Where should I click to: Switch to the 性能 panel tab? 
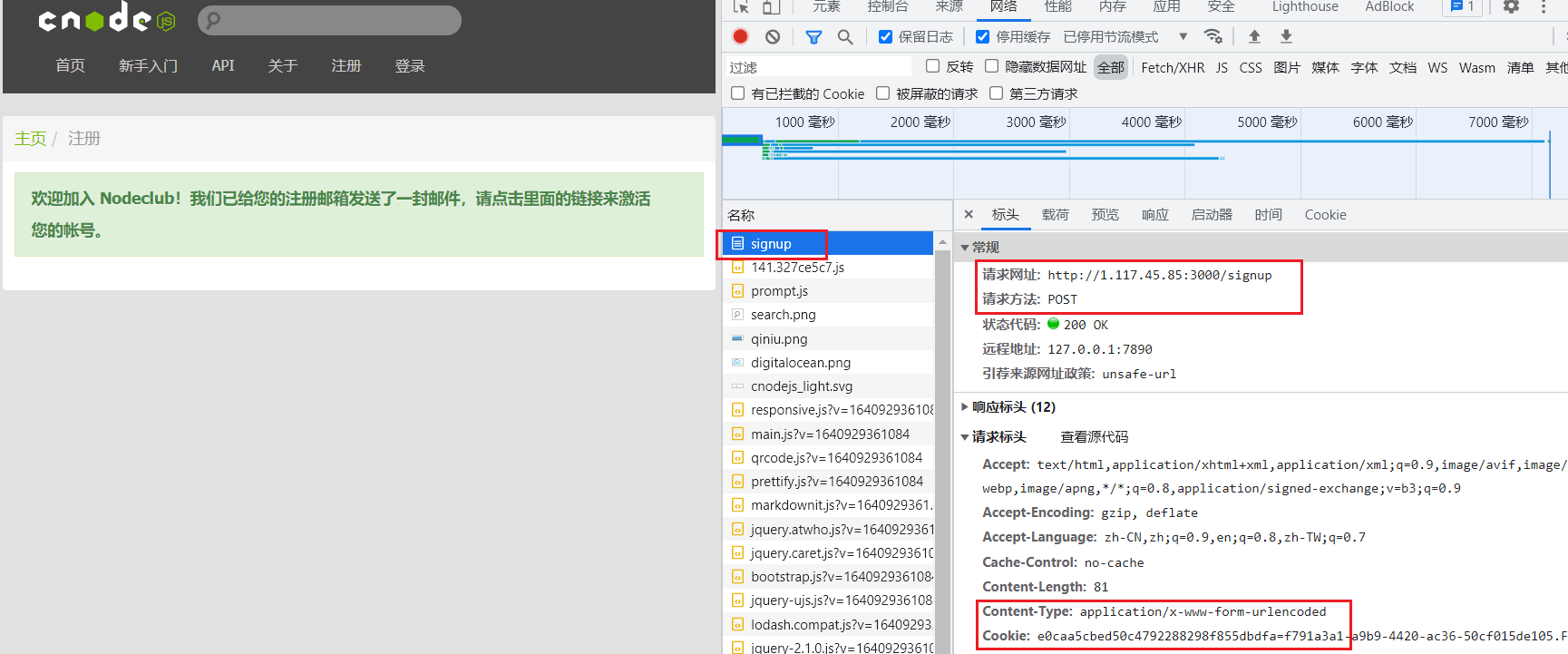pos(1058,7)
